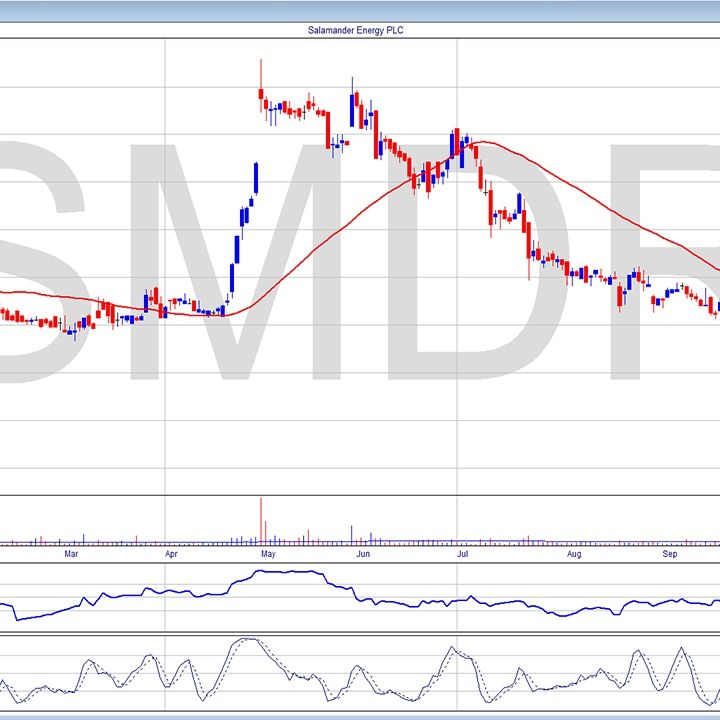Click the red moving average peak in July

pyautogui.click(x=485, y=142)
